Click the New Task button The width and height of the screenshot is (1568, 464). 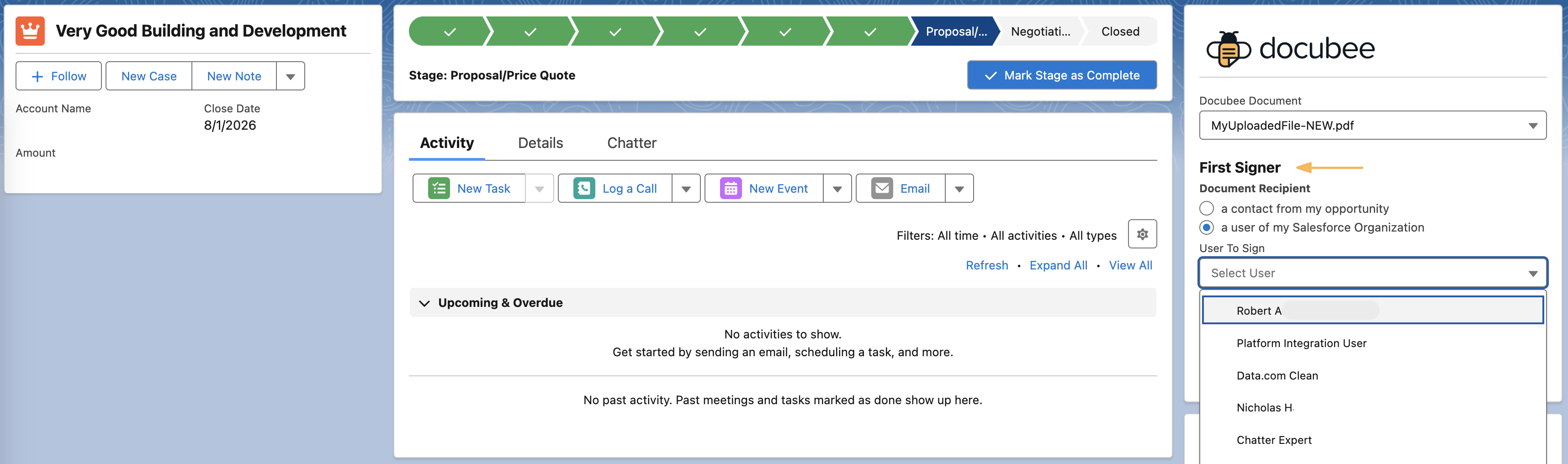(x=469, y=189)
